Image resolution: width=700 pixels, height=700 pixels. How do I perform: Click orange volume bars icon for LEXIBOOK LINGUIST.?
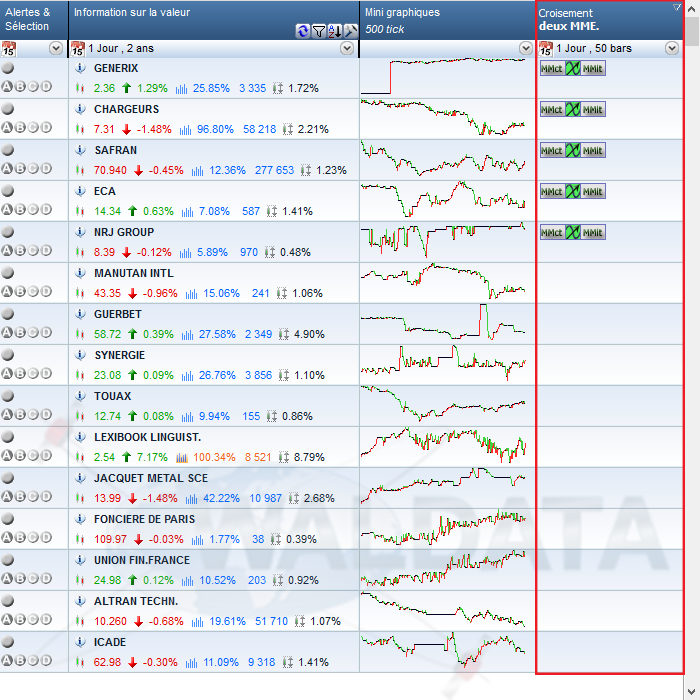point(182,458)
